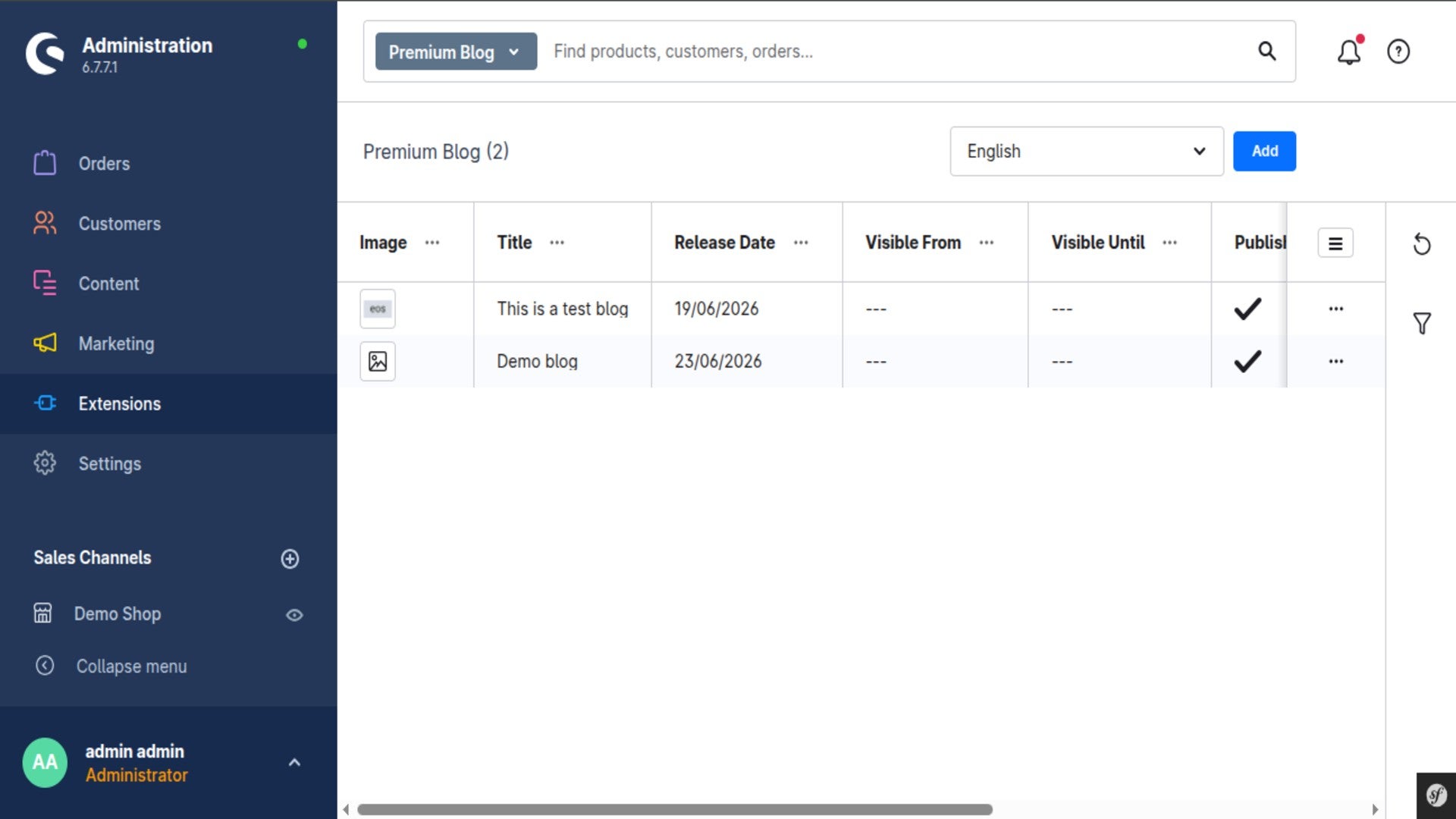Click the Collapse menu arrow icon
This screenshot has width=1456, height=819.
click(45, 665)
